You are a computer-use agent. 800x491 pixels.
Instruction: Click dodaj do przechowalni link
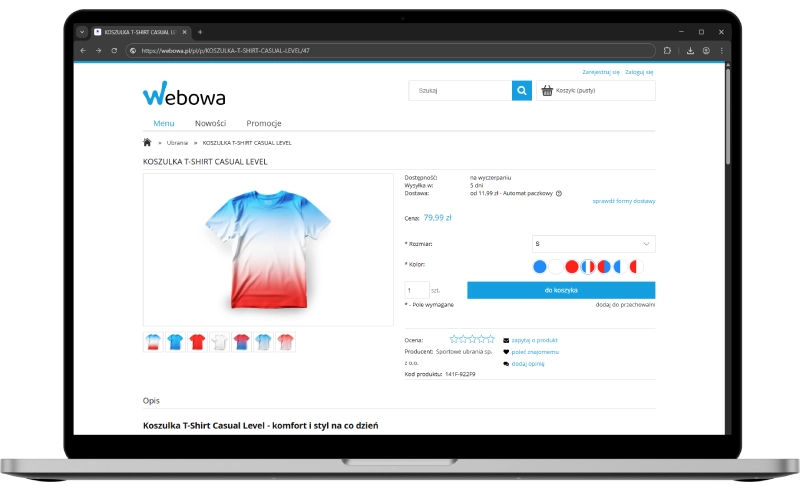(x=625, y=305)
